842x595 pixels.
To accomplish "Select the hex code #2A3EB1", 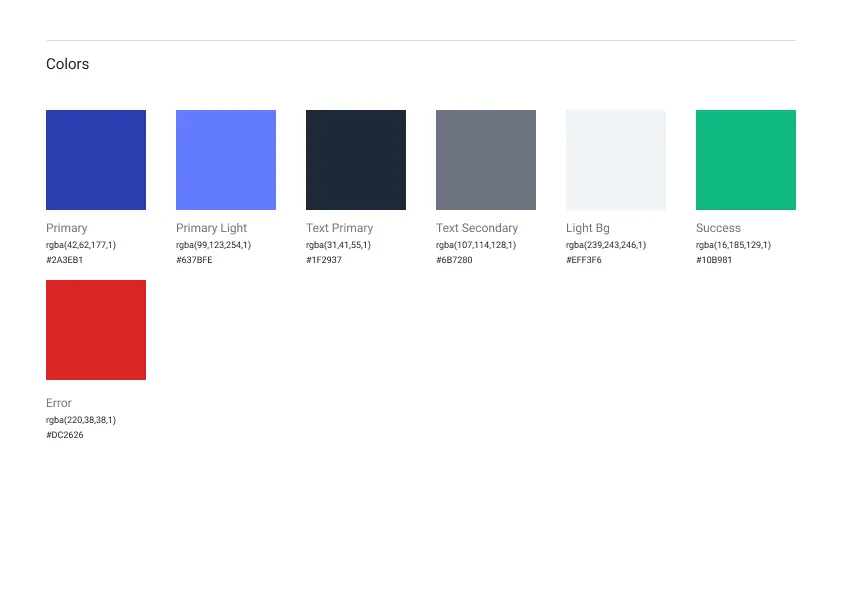I will coord(64,260).
